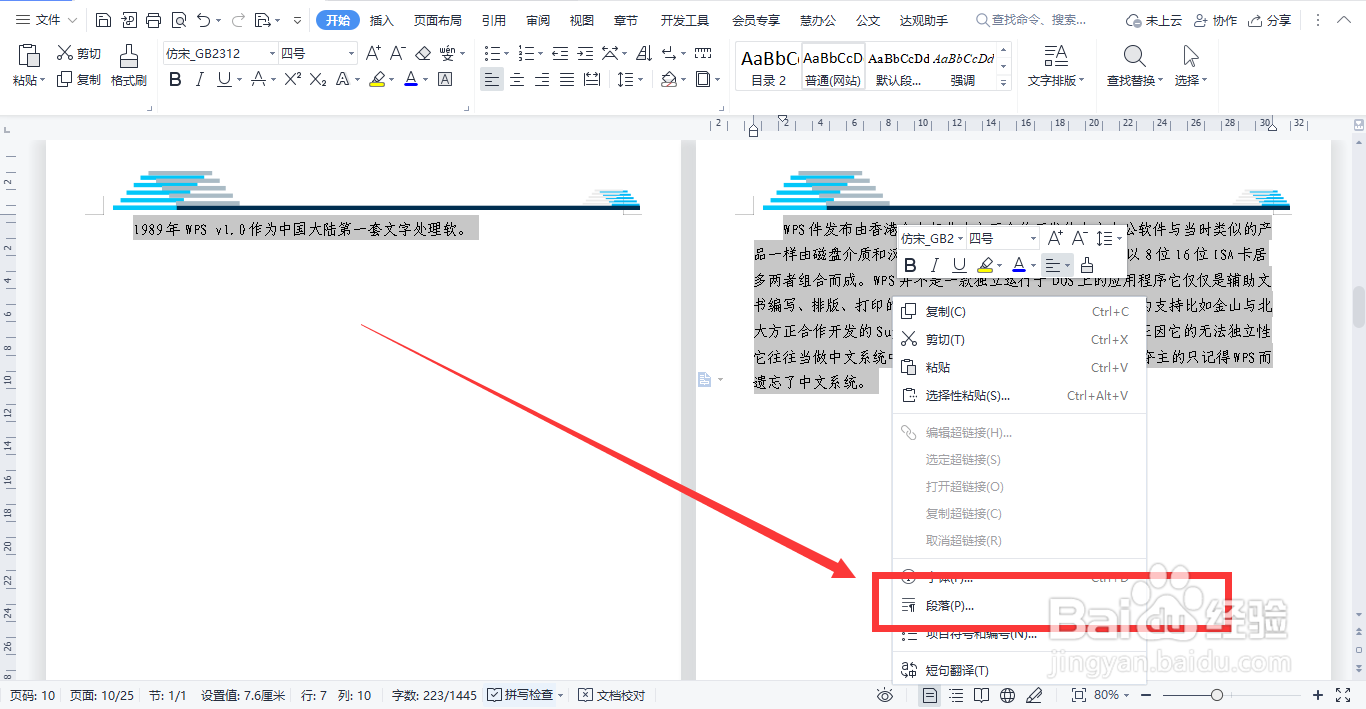The width and height of the screenshot is (1366, 709).
Task: Open the File (文件) menu button
Action: point(45,20)
